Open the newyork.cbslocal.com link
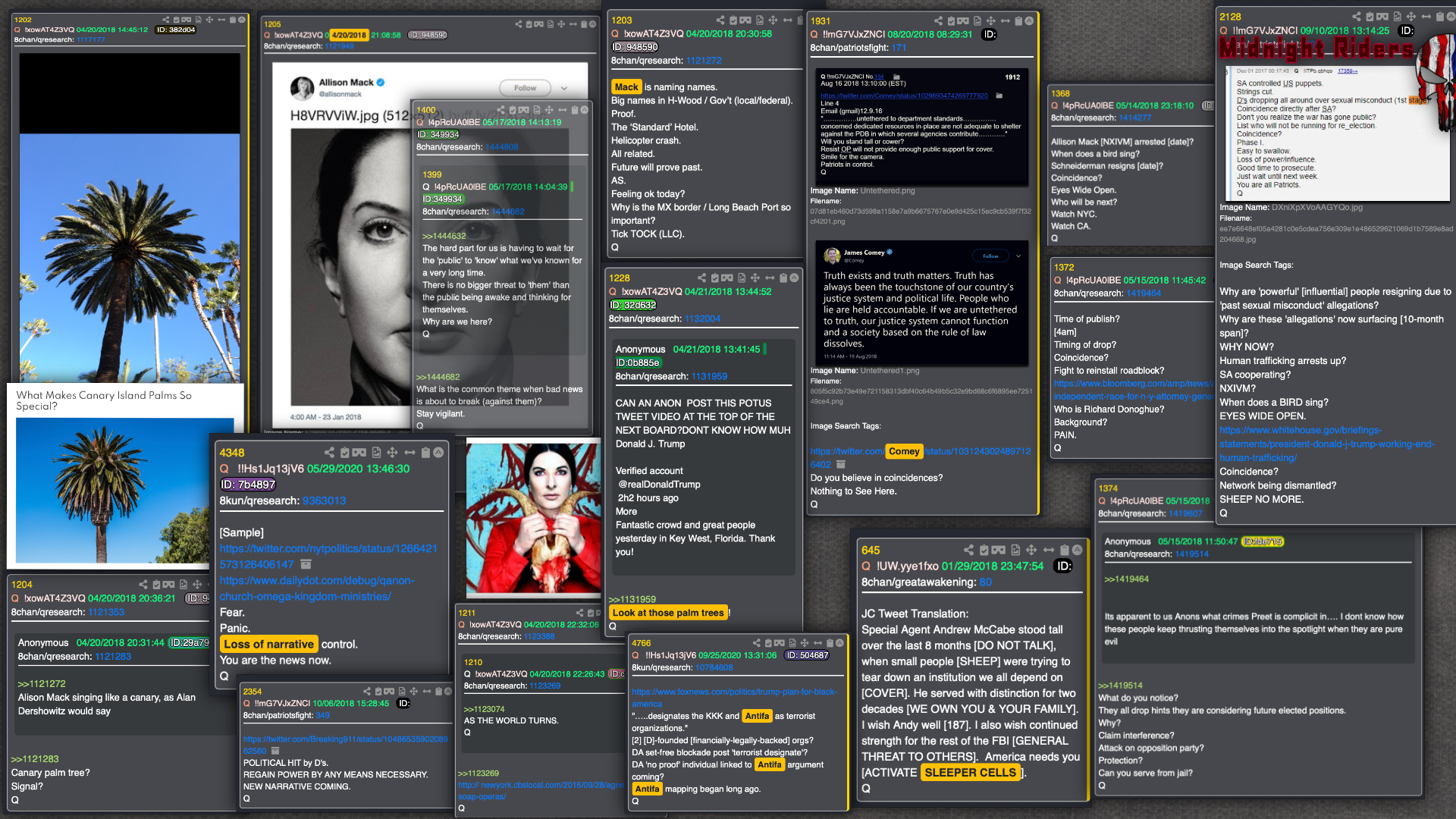Viewport: 1456px width, 819px height. click(541, 791)
